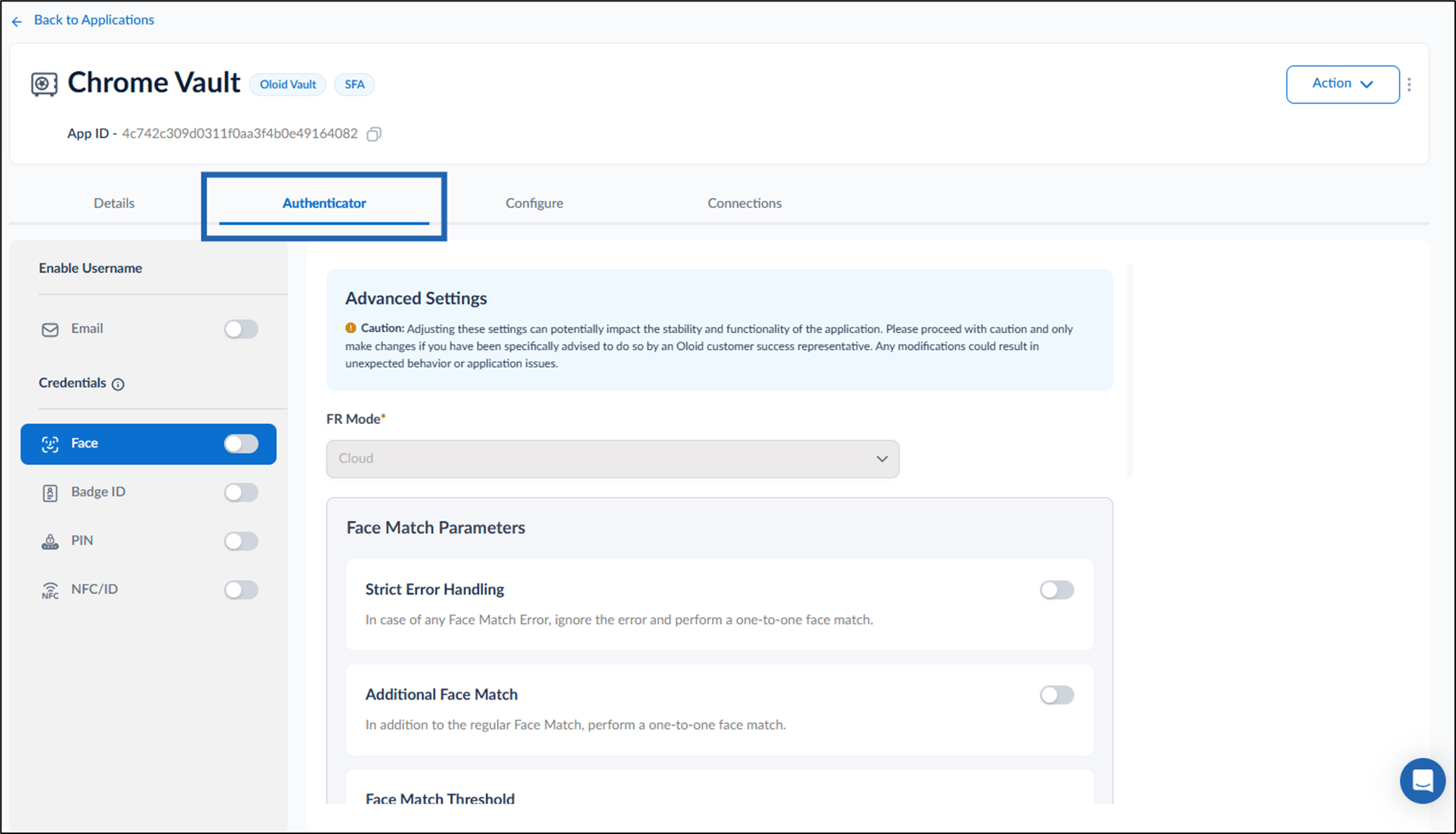Screen dimensions: 1456x834
Task: Enable Strict Error Handling toggle
Action: click(1056, 589)
